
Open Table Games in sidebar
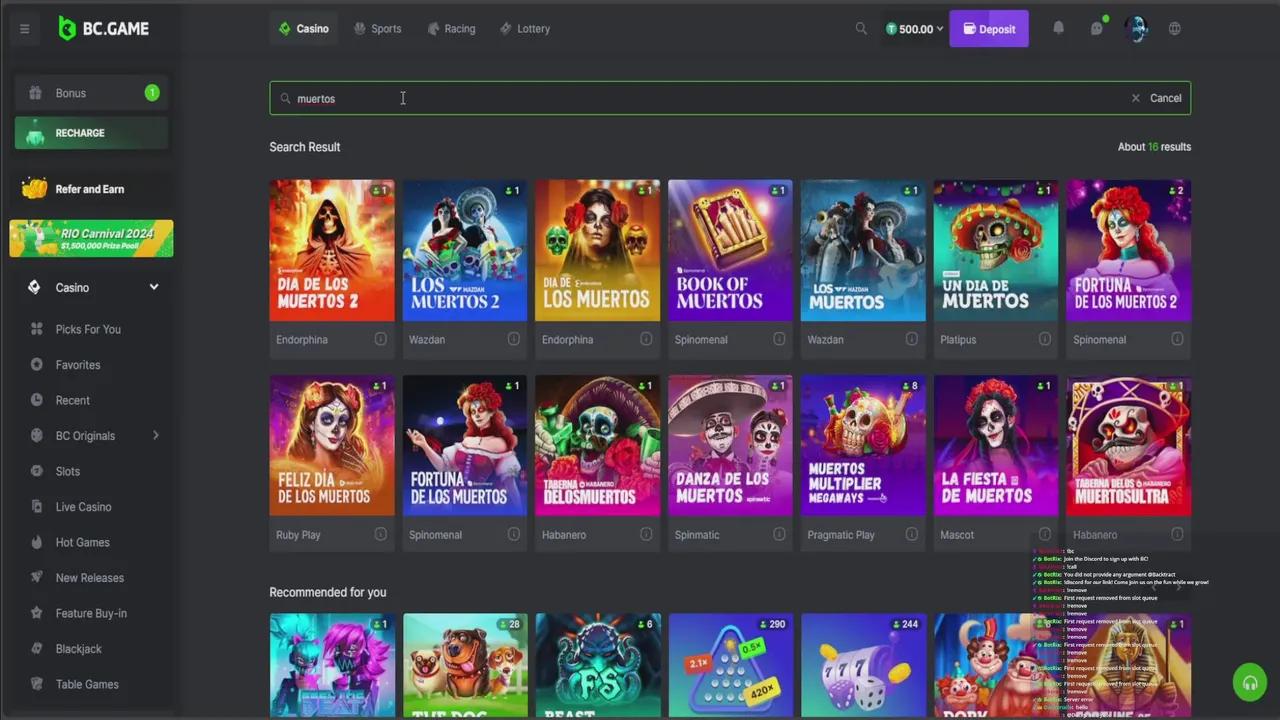click(x=87, y=684)
